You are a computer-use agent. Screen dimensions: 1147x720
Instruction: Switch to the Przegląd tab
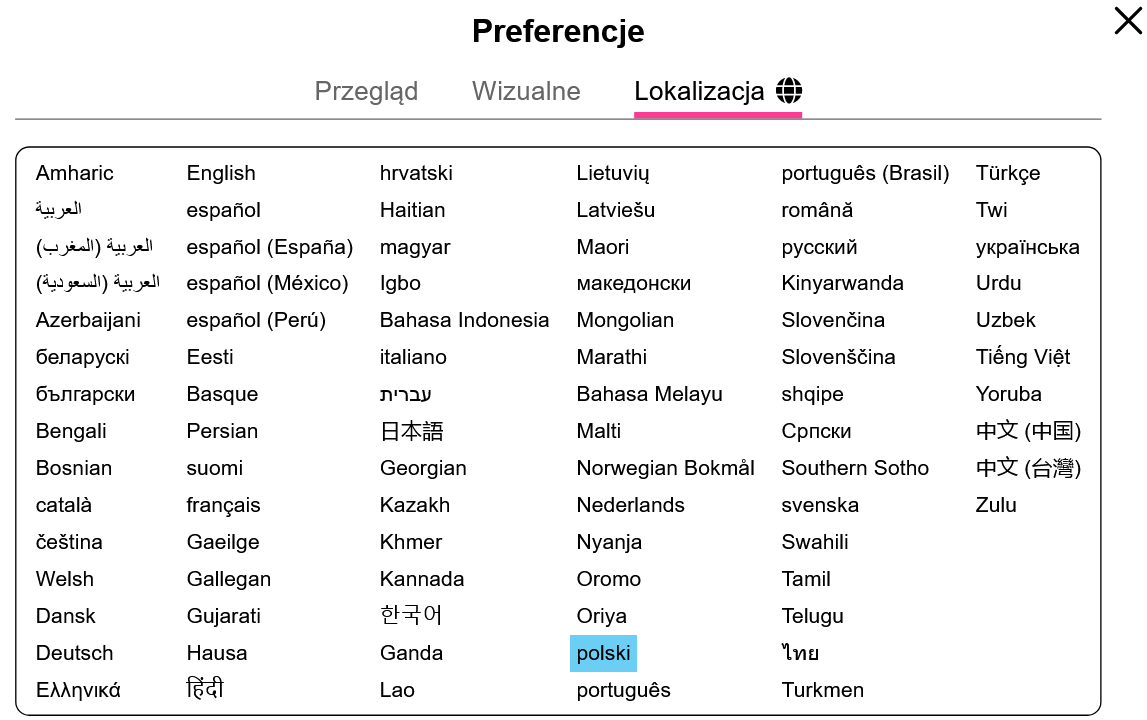(x=366, y=91)
